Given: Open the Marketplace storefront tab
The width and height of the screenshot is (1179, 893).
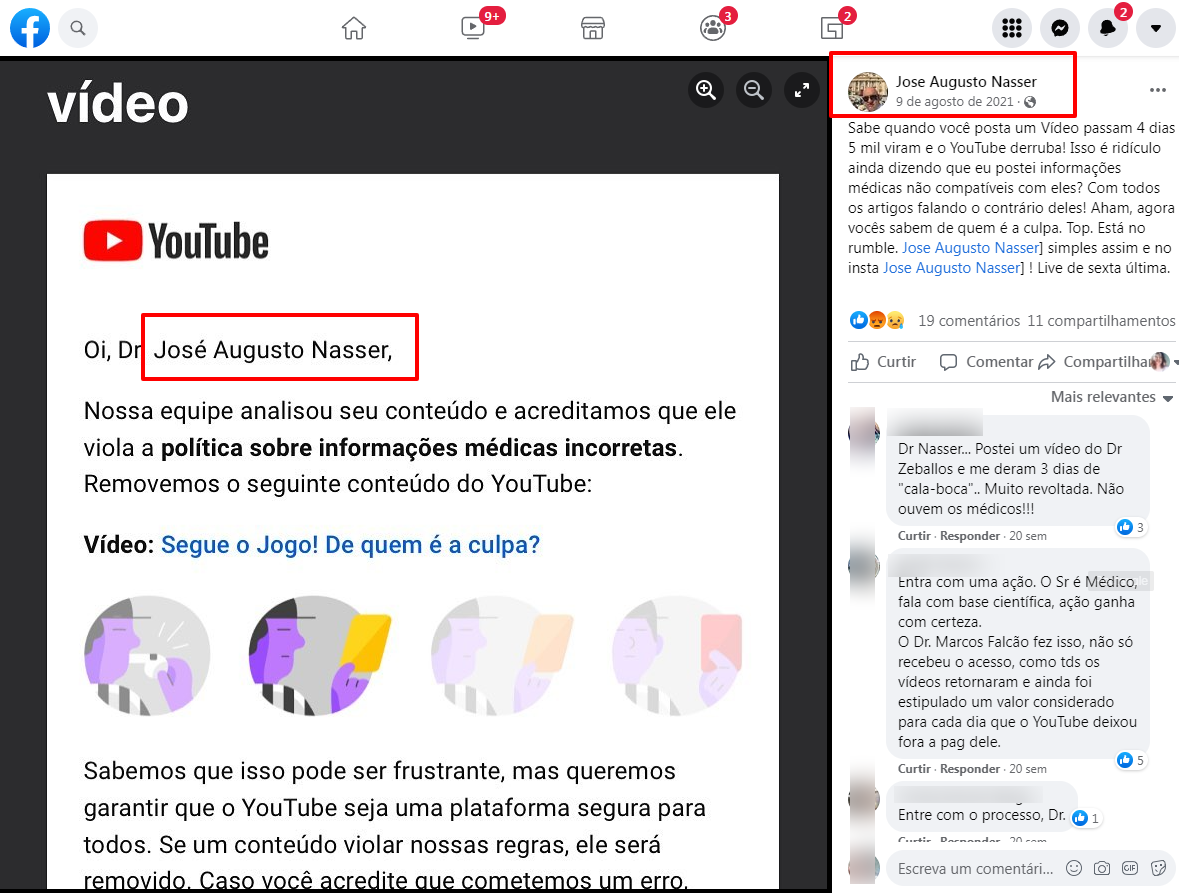Looking at the screenshot, I should pos(593,29).
